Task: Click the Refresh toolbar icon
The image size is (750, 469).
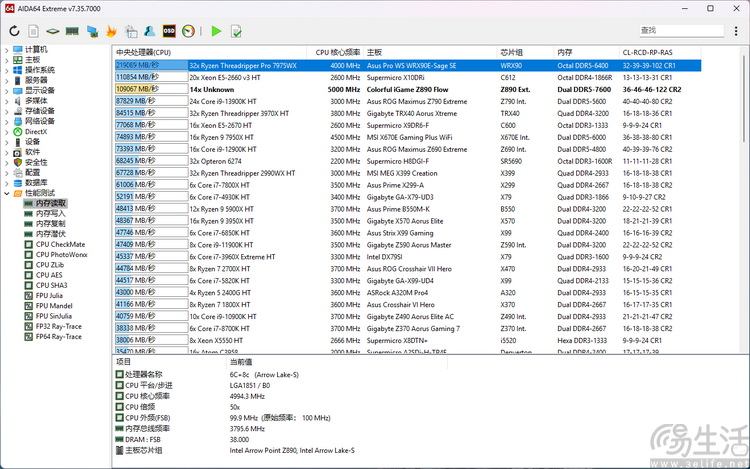Action: click(x=14, y=31)
